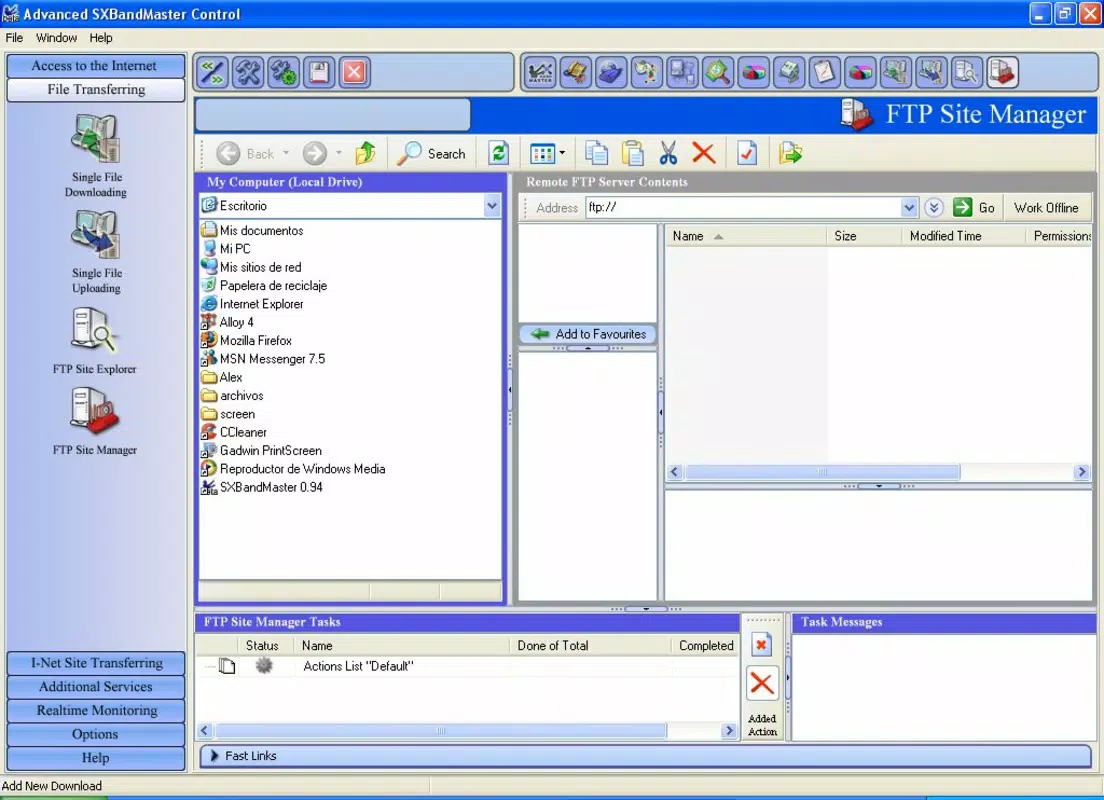Launch FTP Site Explorer from the sidebar
This screenshot has width=1104, height=800.
pyautogui.click(x=94, y=340)
